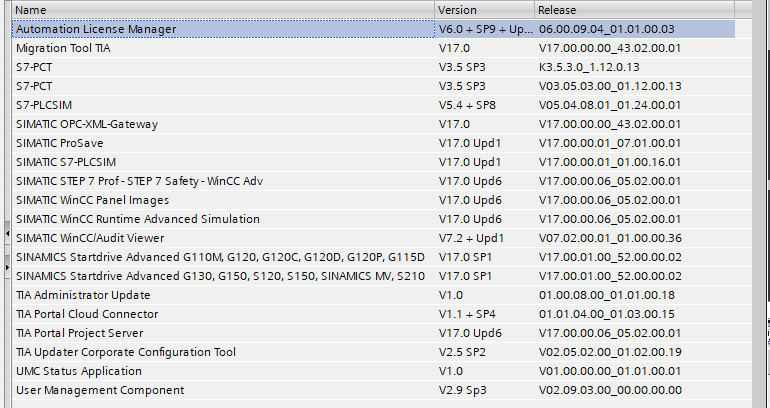Select the User Management Component name
This screenshot has height=408, width=770.
point(100,390)
